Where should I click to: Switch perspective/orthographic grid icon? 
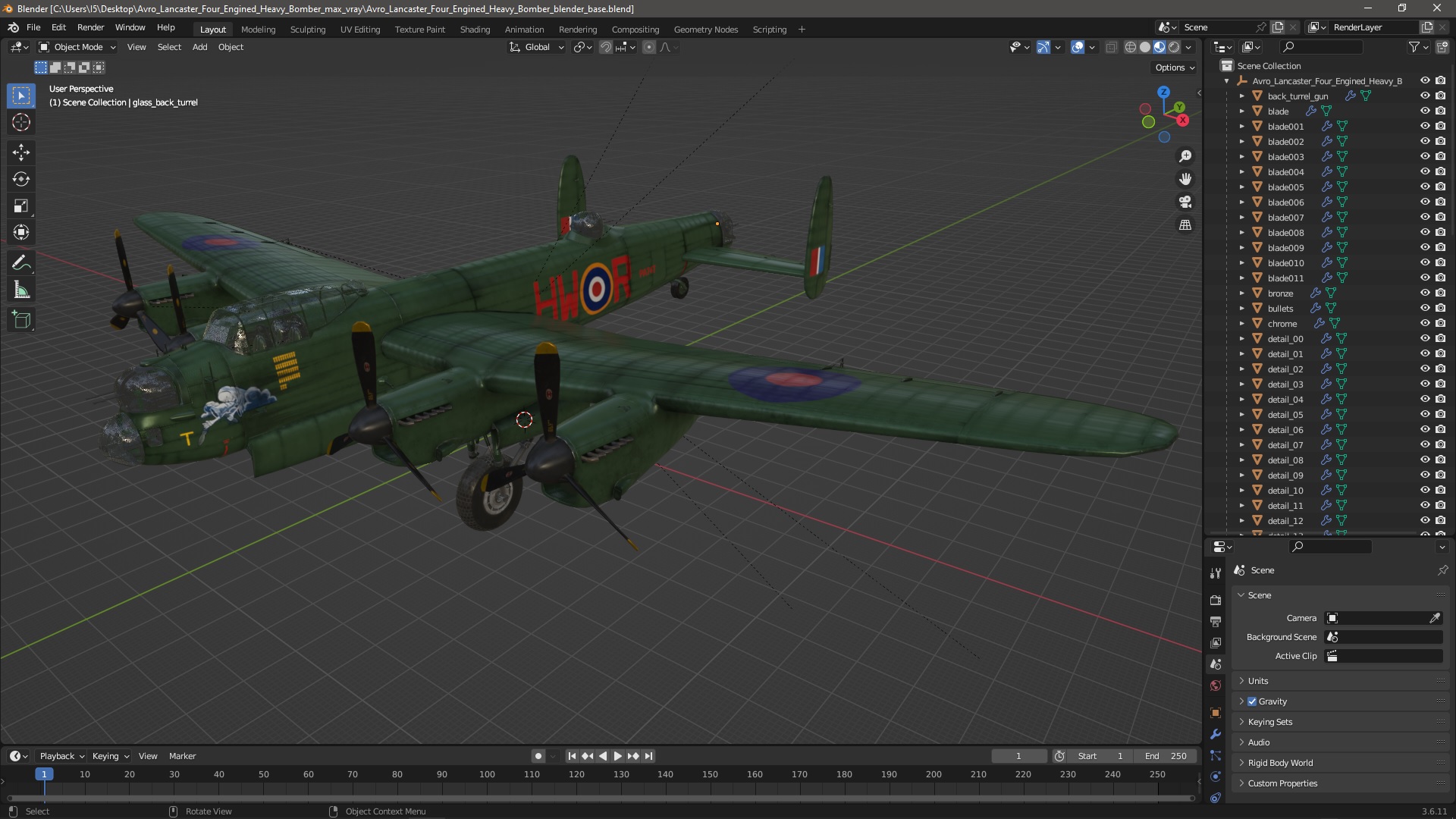pyautogui.click(x=1185, y=224)
